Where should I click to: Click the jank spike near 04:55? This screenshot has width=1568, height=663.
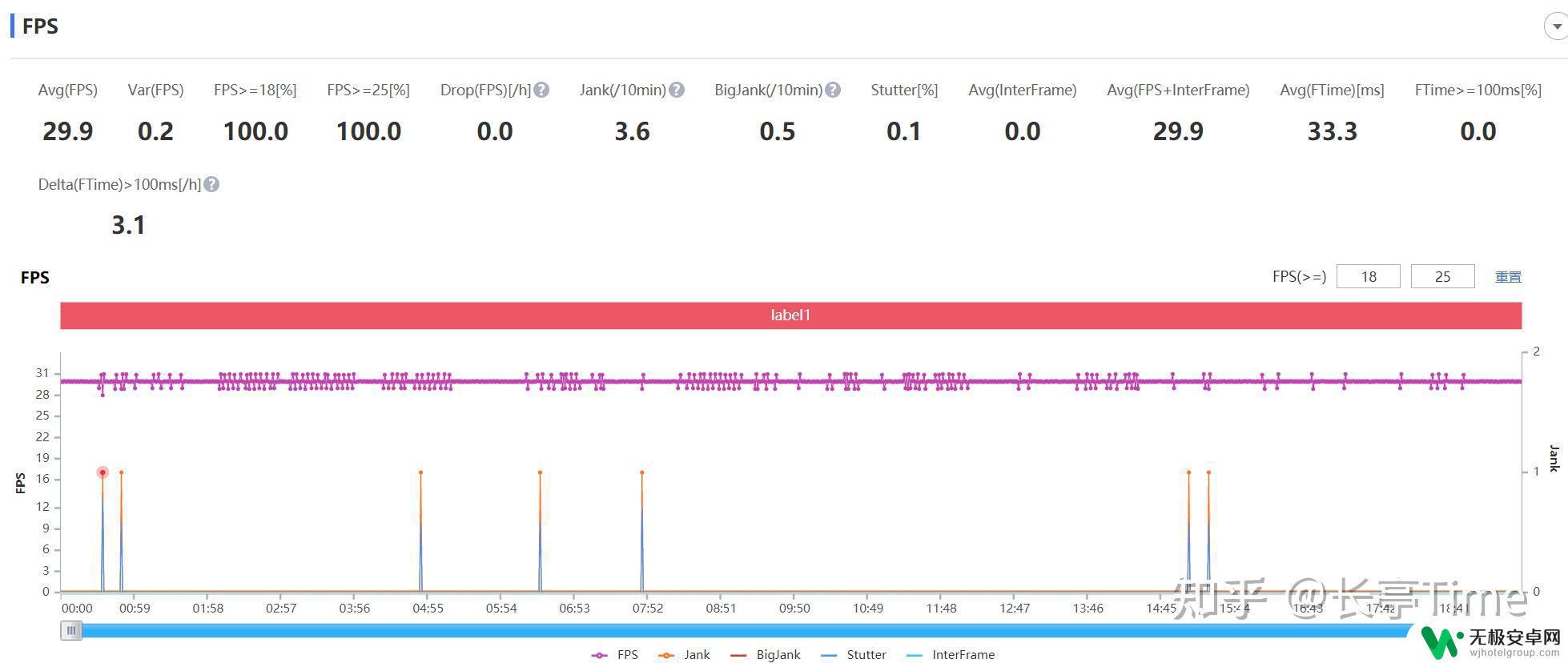pyautogui.click(x=420, y=472)
